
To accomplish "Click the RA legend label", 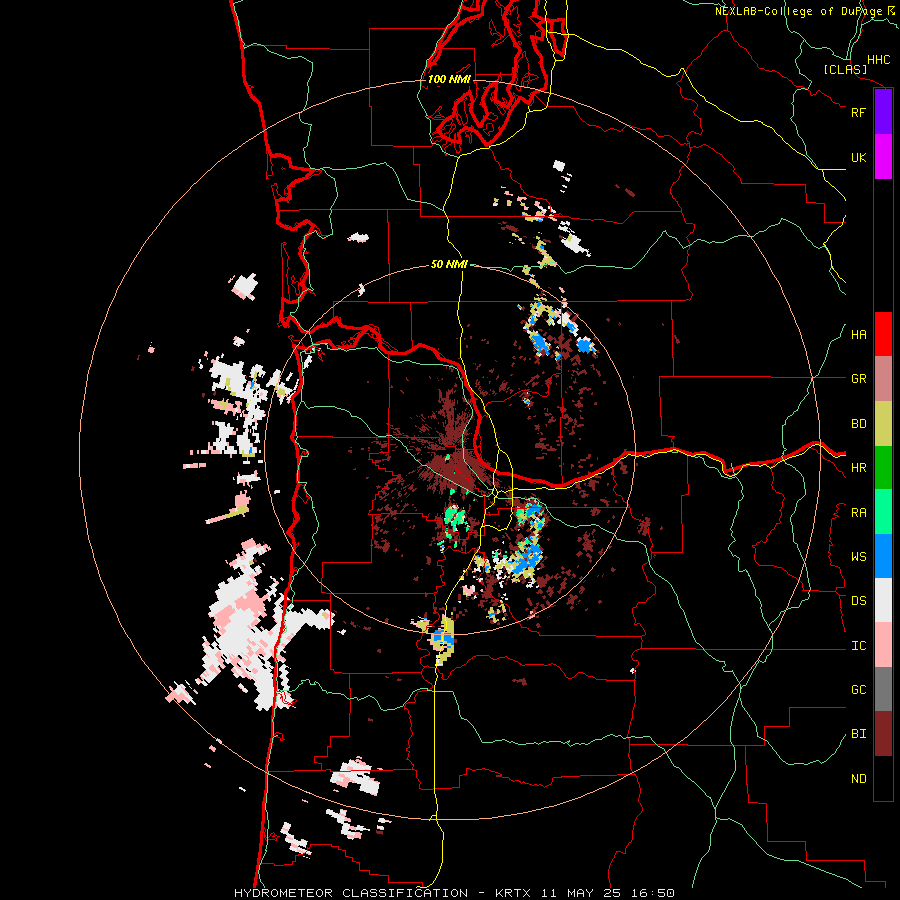I will tap(858, 513).
